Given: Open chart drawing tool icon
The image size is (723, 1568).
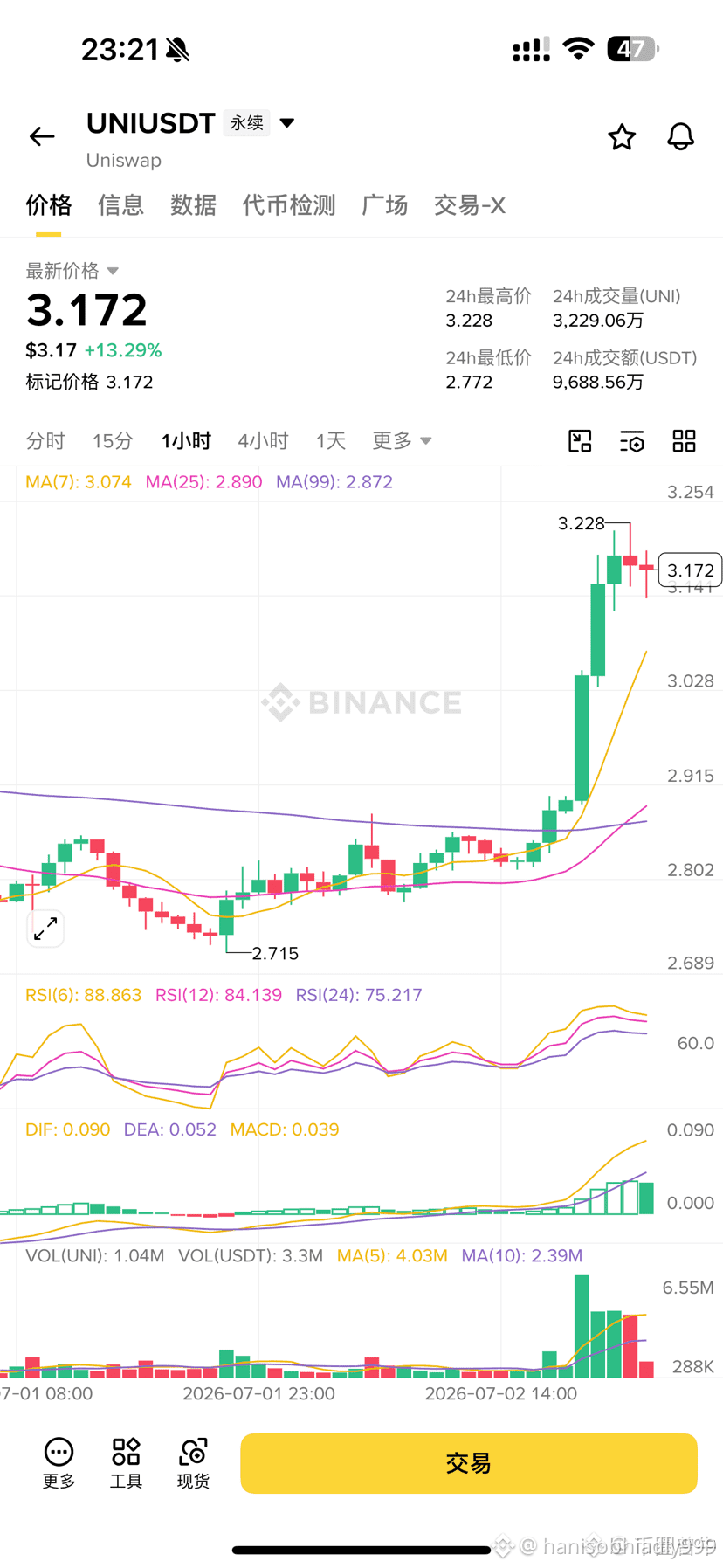Looking at the screenshot, I should 580,441.
